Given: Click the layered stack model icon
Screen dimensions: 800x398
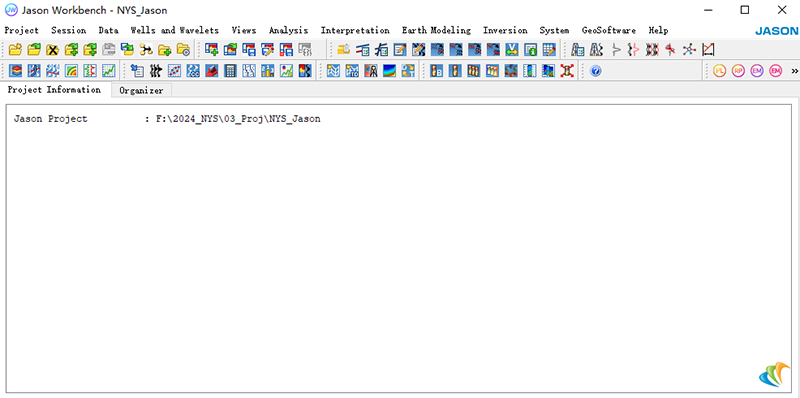Looking at the screenshot, I should [15, 70].
